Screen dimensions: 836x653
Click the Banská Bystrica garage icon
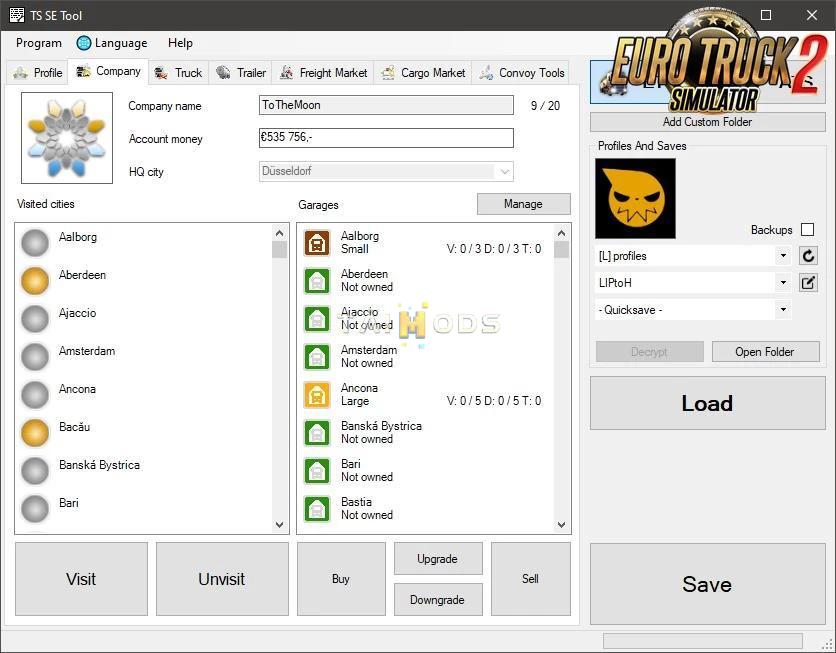click(317, 433)
